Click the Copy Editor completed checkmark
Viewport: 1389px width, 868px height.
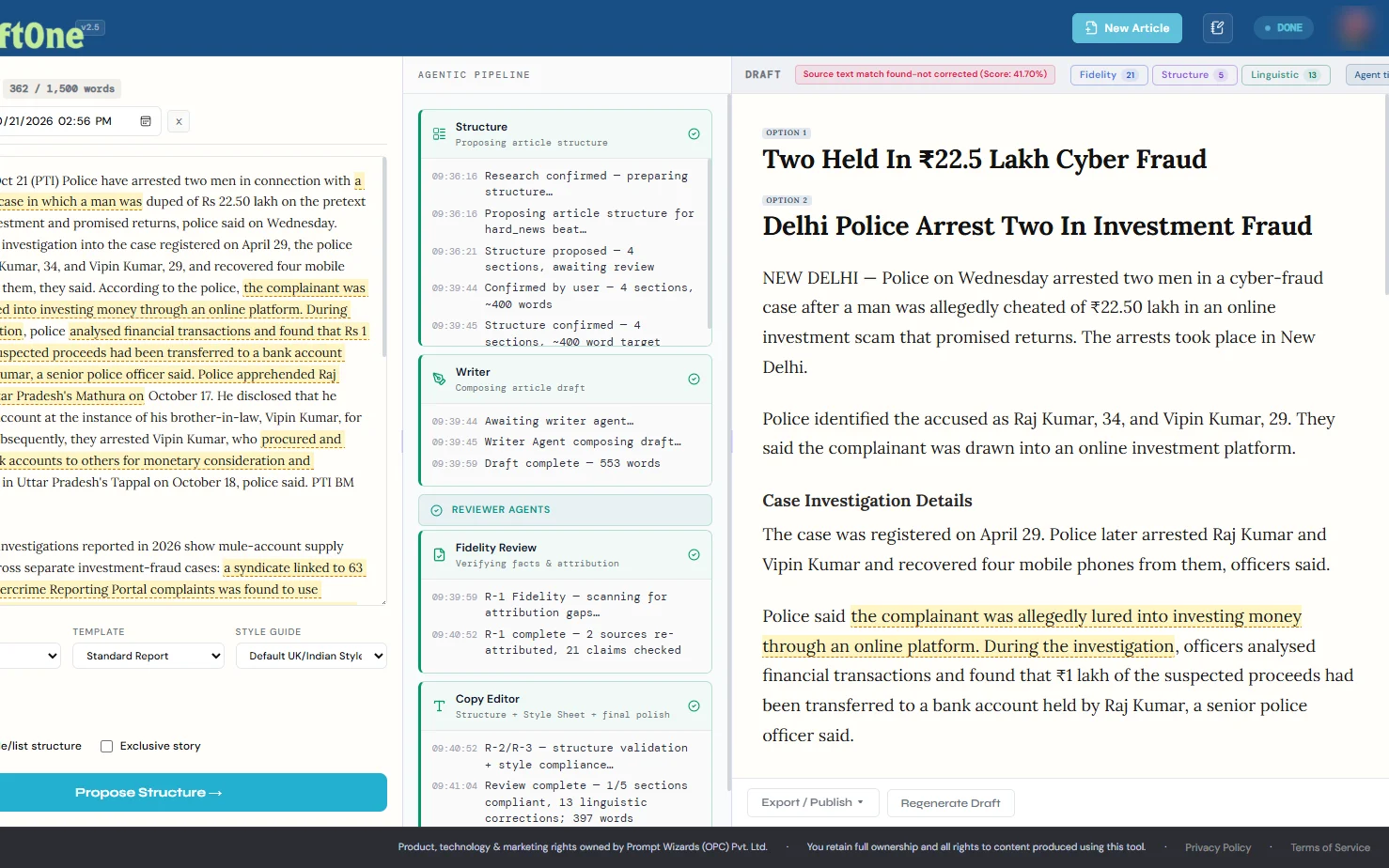(x=694, y=706)
